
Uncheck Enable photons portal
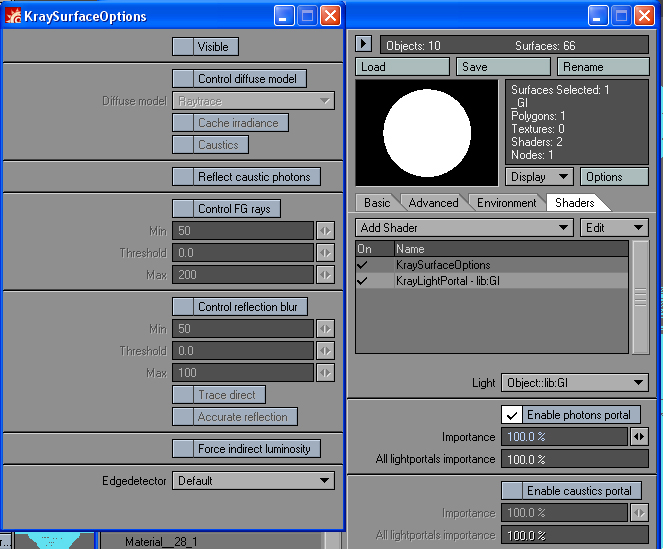pyautogui.click(x=512, y=415)
